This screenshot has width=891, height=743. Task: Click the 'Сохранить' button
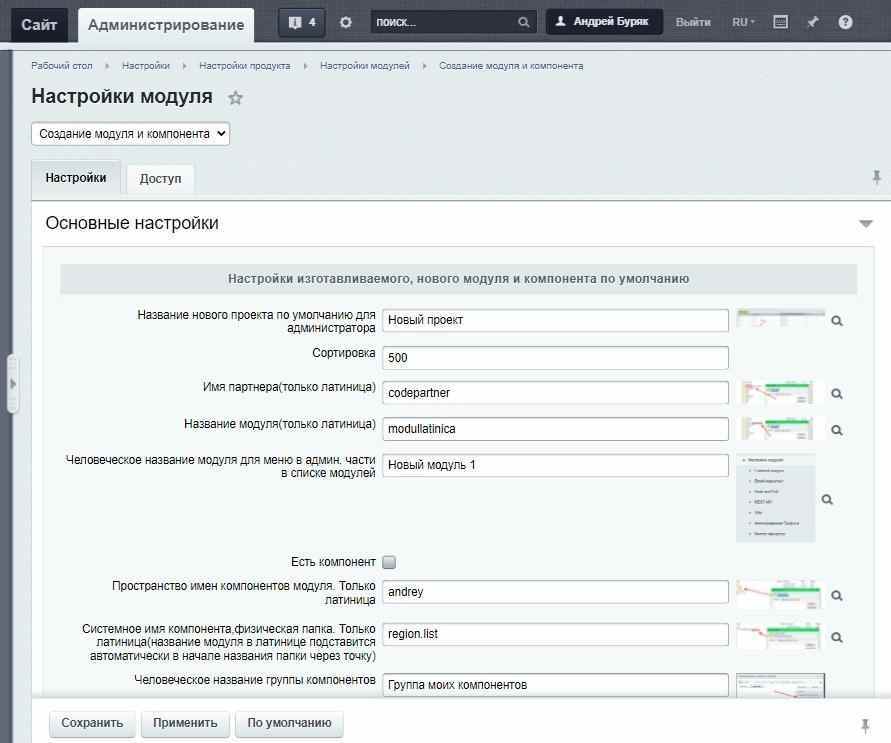pyautogui.click(x=92, y=723)
